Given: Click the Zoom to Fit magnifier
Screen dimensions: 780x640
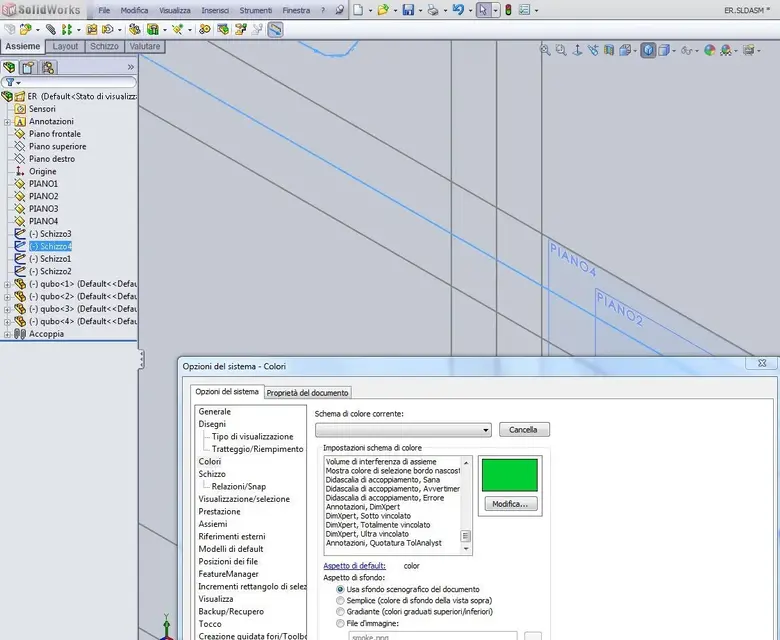Looking at the screenshot, I should (545, 50).
